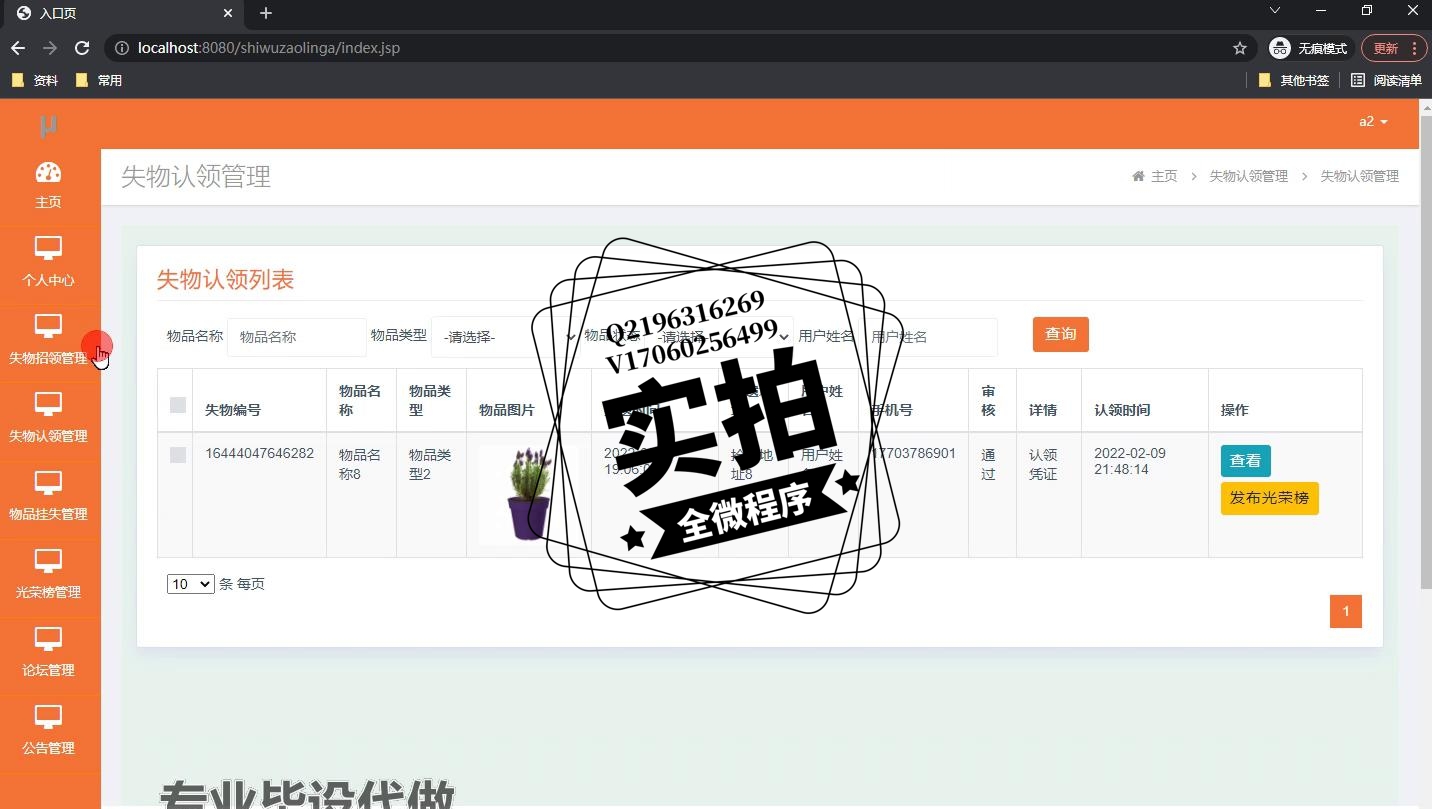Viewport: 1432px width, 809px height.
Task: Follow the 主页 breadcrumb link
Action: [x=1164, y=176]
